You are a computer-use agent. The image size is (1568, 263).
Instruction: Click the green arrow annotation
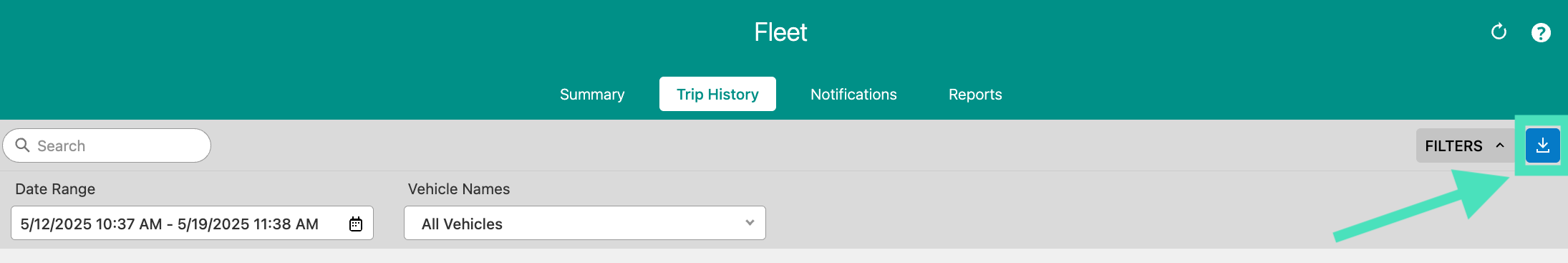[1421, 206]
